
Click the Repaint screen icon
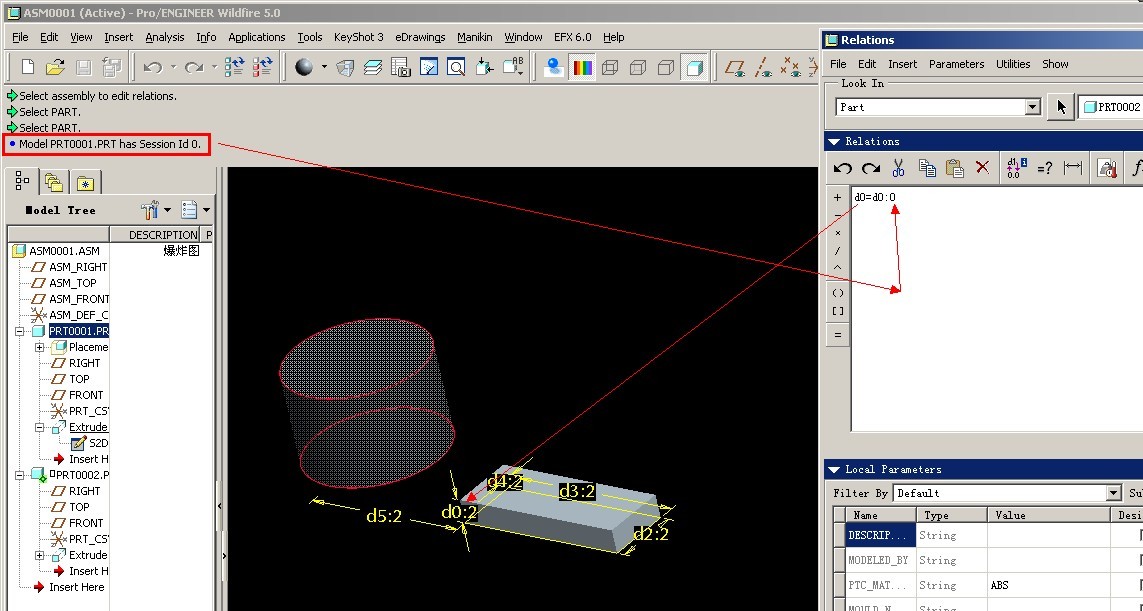tap(429, 68)
